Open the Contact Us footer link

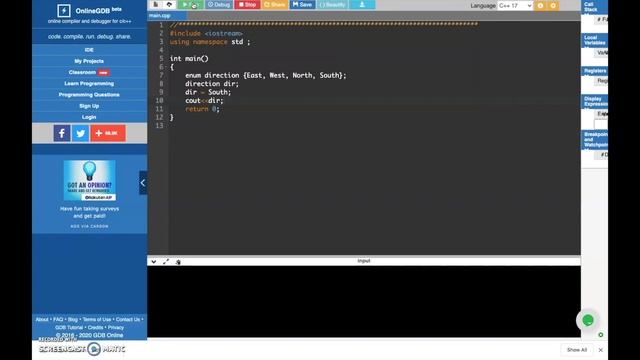(x=128, y=320)
